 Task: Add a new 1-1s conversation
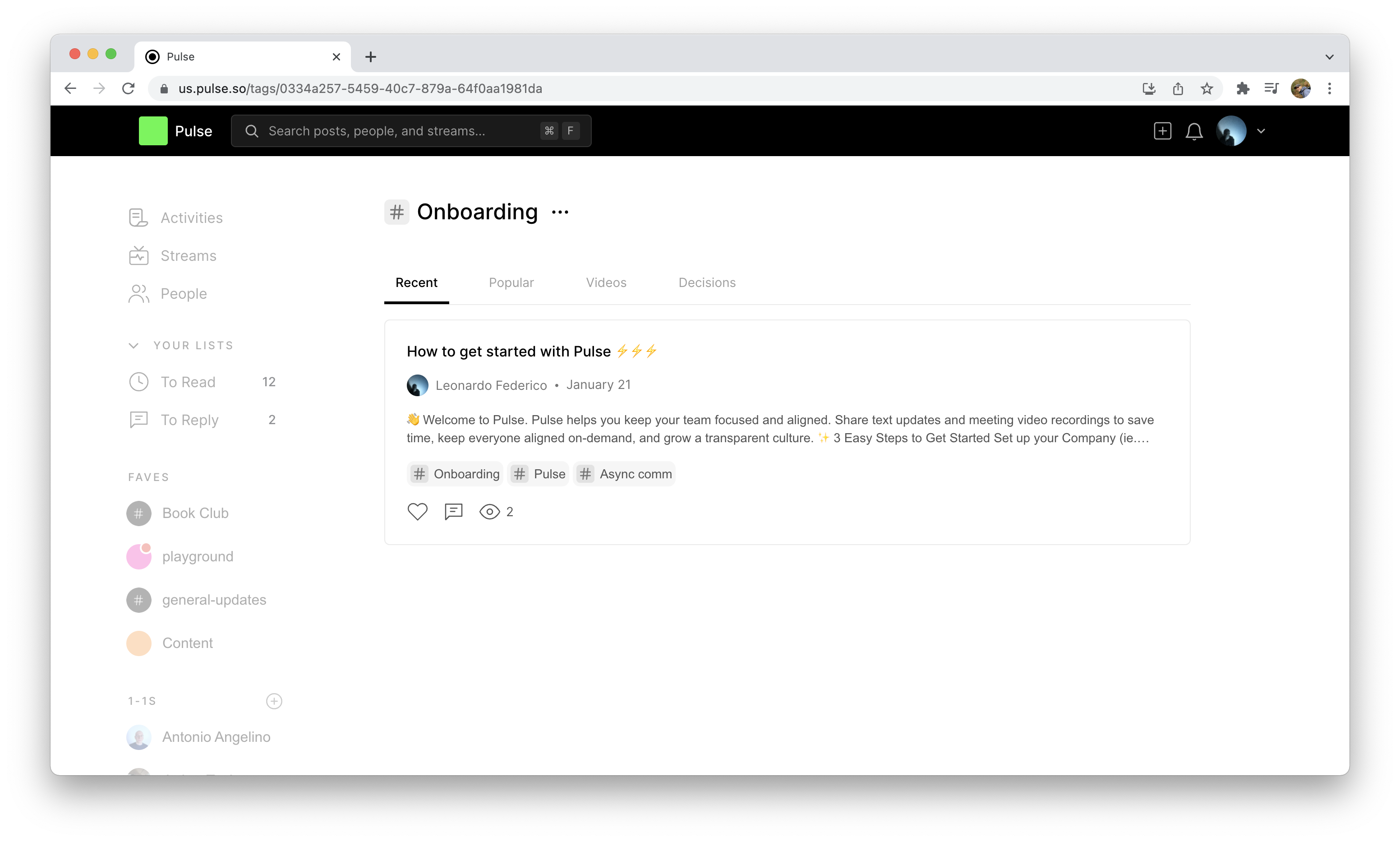point(274,701)
